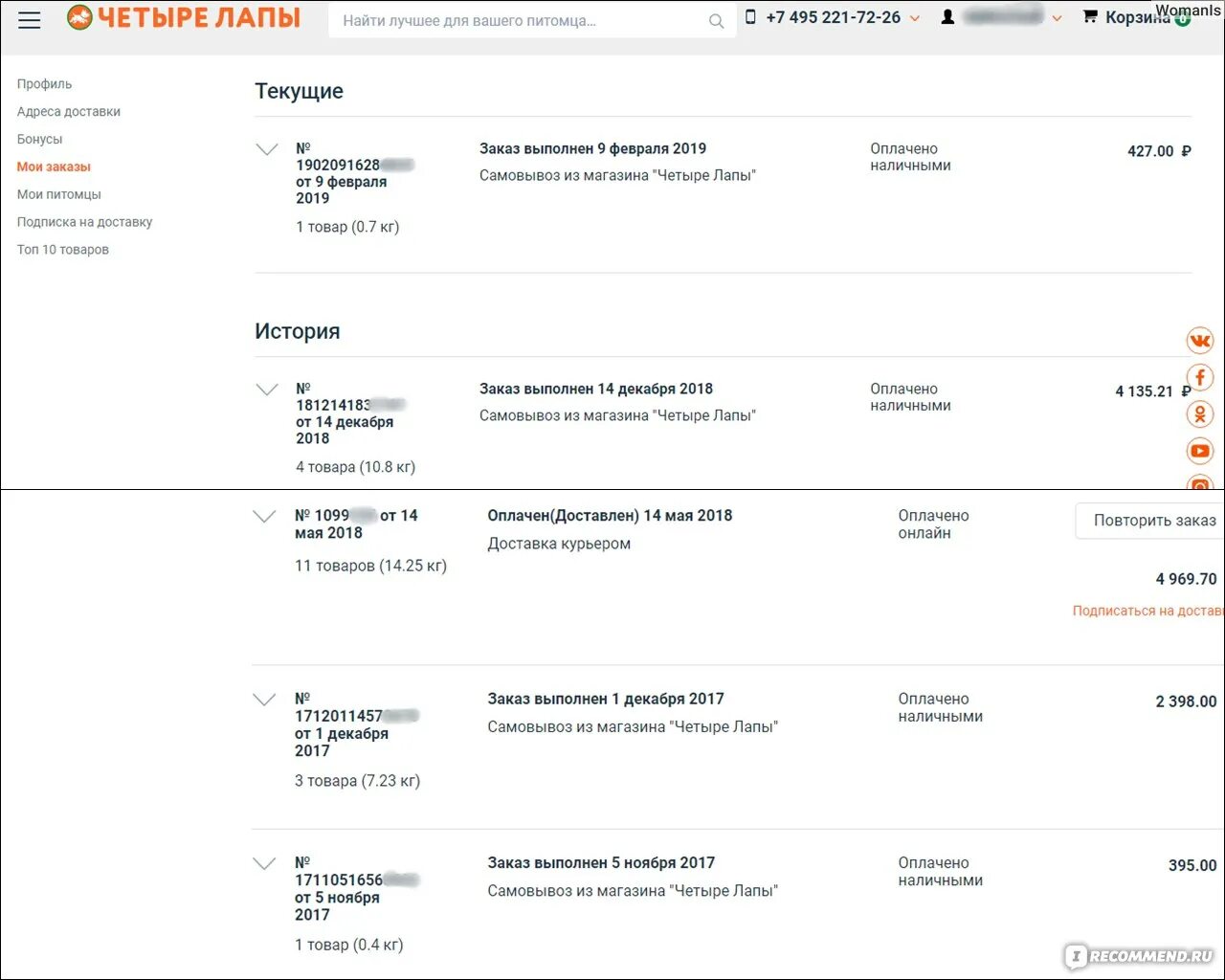The image size is (1225, 980).
Task: Open the YouTube social link
Action: click(x=1200, y=450)
